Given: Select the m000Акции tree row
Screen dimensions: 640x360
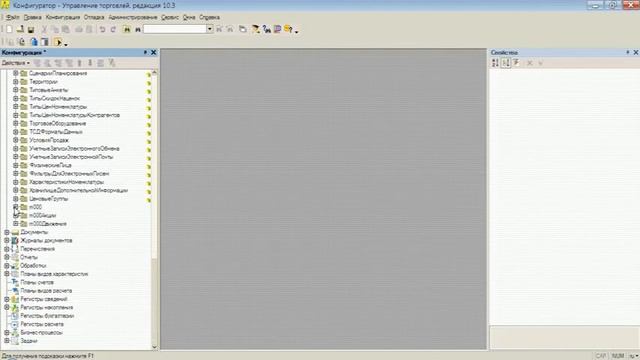Looking at the screenshot, I should tap(42, 216).
